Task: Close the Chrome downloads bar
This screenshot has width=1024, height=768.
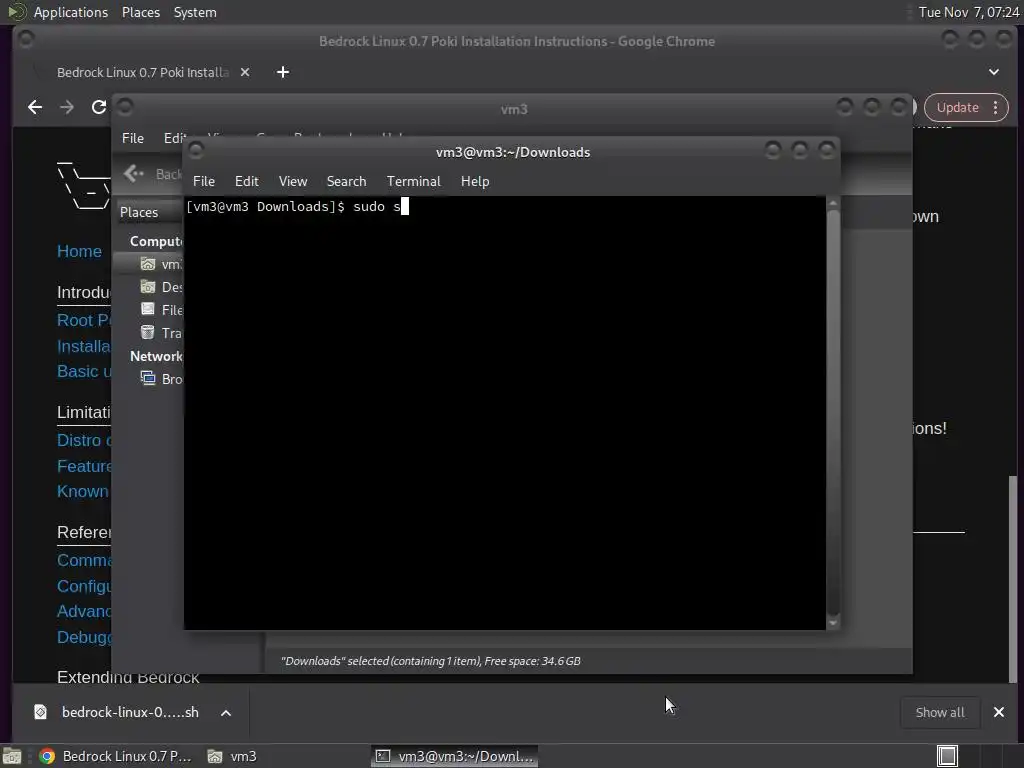Action: [999, 712]
